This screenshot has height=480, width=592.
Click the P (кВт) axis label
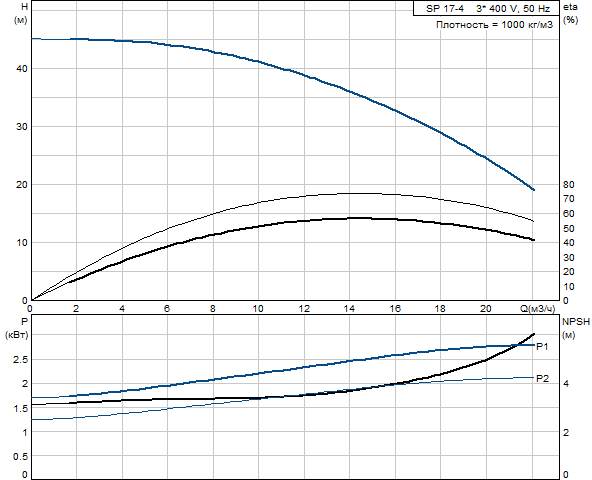17,328
